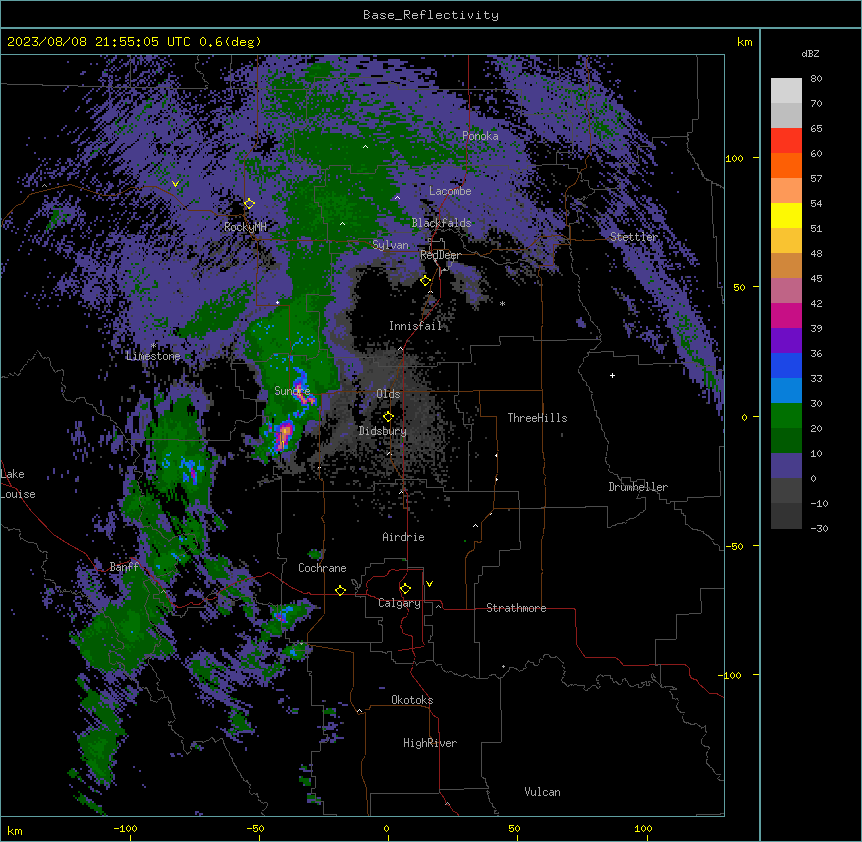The width and height of the screenshot is (862, 842).
Task: Pick the yellow 51–54 dBZ legend swatch
Action: click(x=786, y=215)
